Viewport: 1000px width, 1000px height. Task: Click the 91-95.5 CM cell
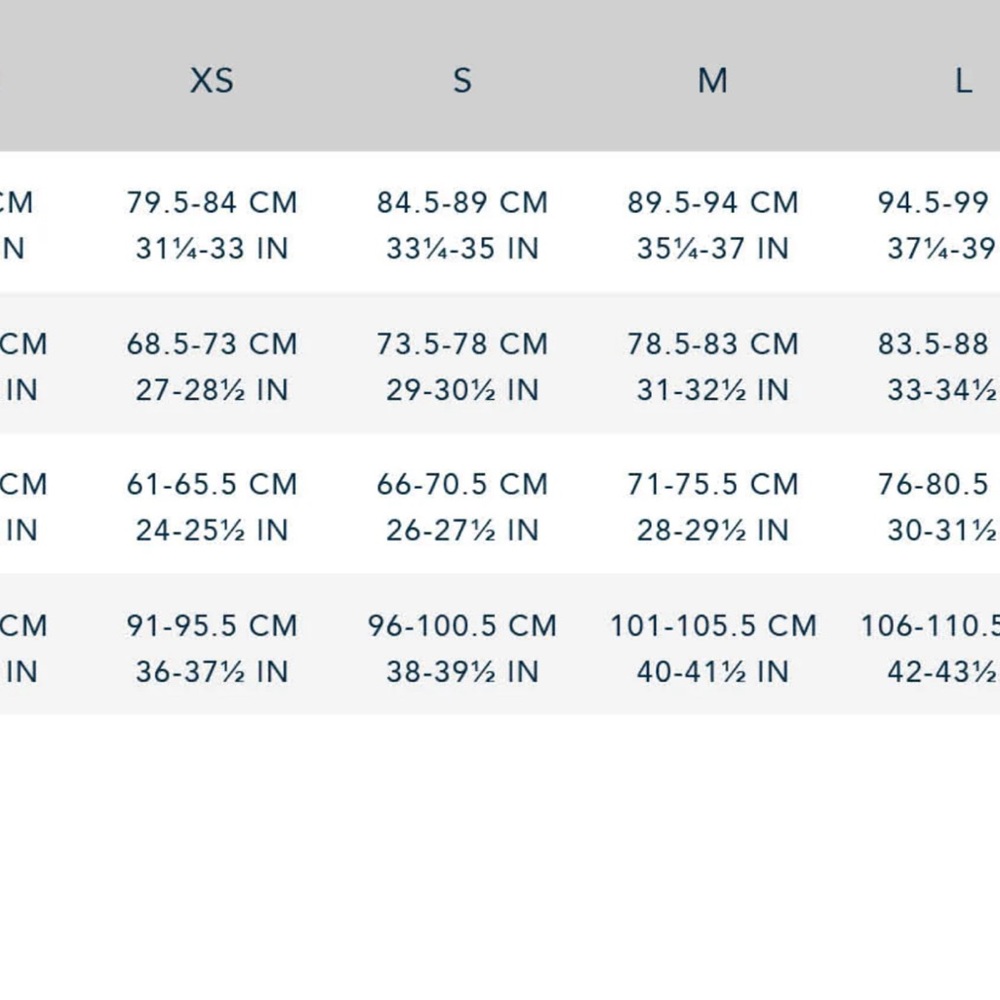pyautogui.click(x=212, y=626)
